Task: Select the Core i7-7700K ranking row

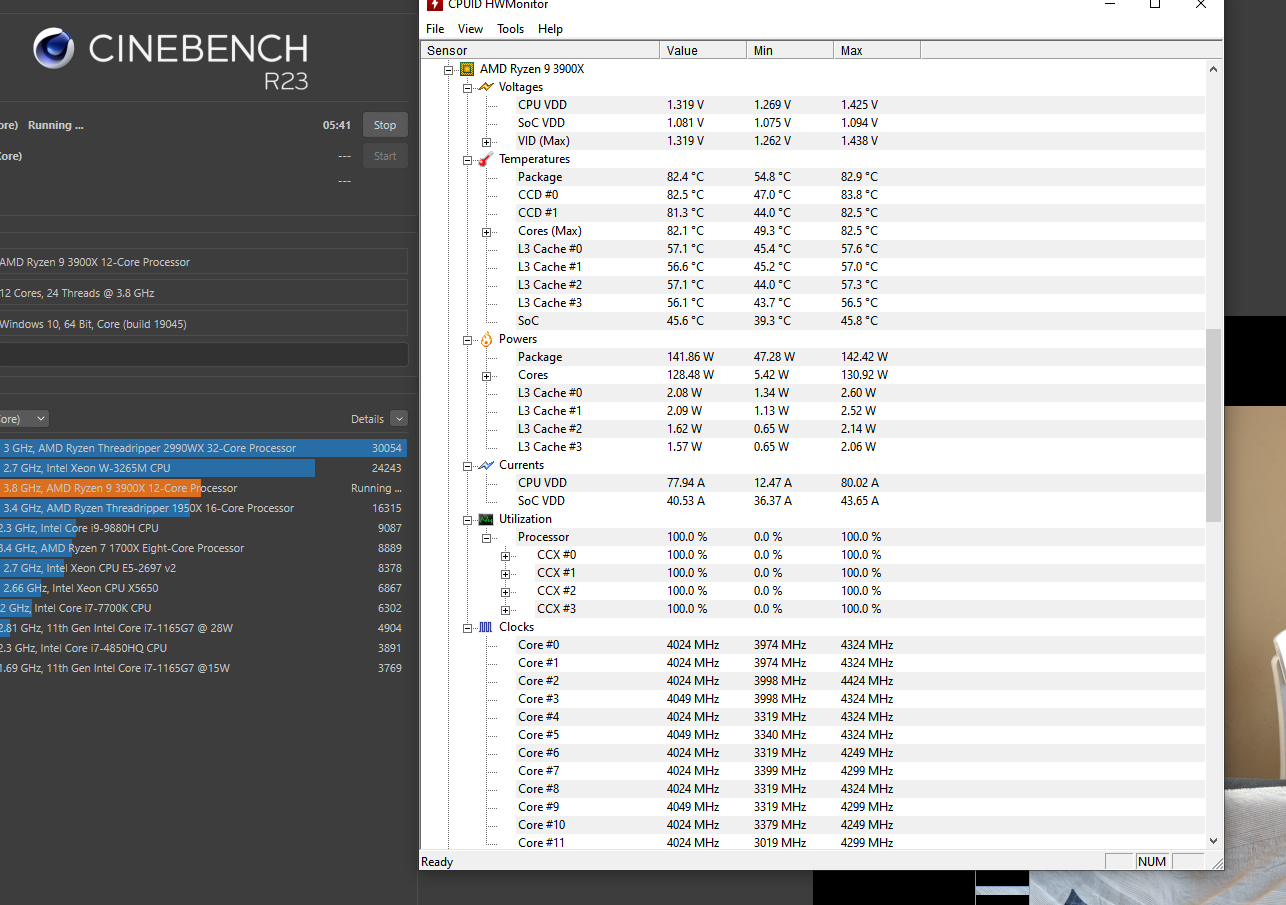Action: (x=203, y=608)
